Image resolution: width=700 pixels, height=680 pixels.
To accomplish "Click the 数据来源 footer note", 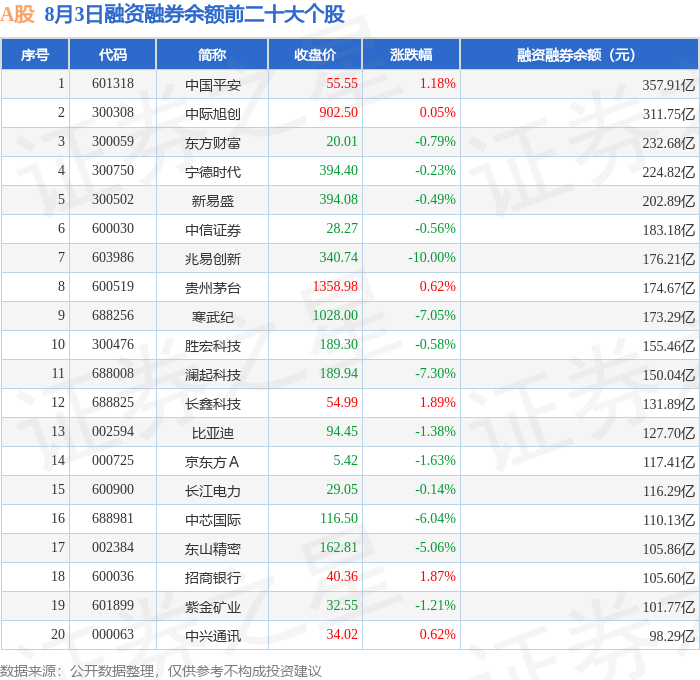I will coord(161,671).
